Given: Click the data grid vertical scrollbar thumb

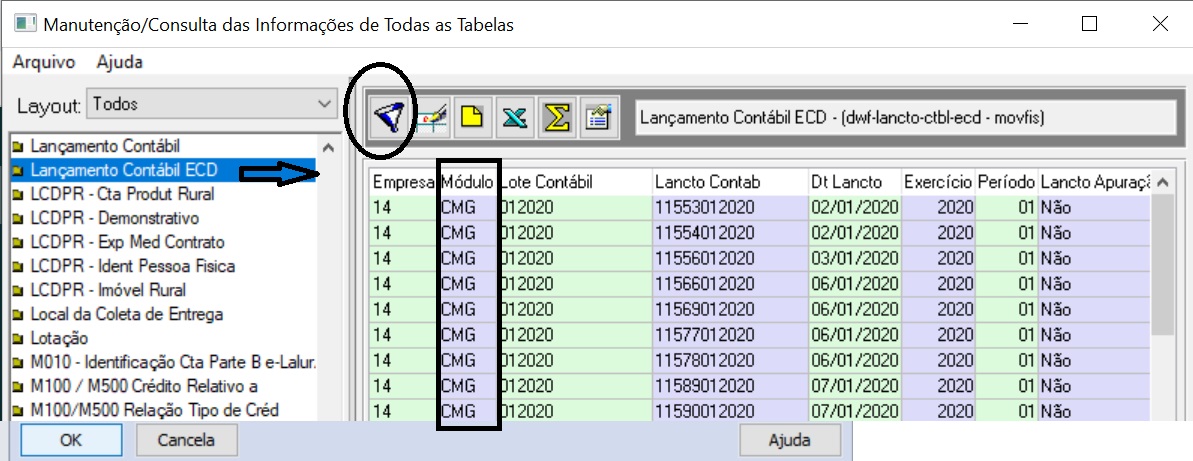Looking at the screenshot, I should [x=1162, y=265].
